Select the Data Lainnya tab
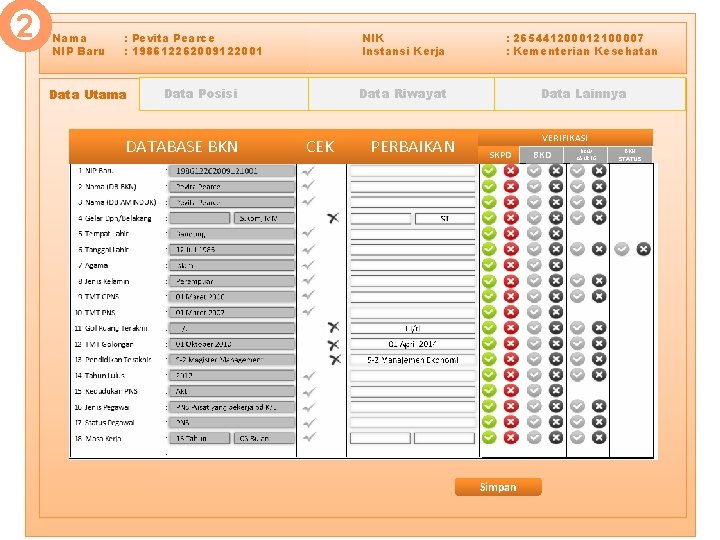The height and width of the screenshot is (540, 720). pyautogui.click(x=590, y=94)
